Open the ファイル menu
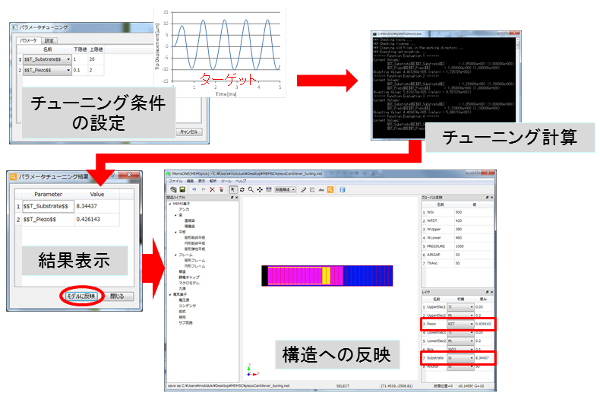 point(175,181)
